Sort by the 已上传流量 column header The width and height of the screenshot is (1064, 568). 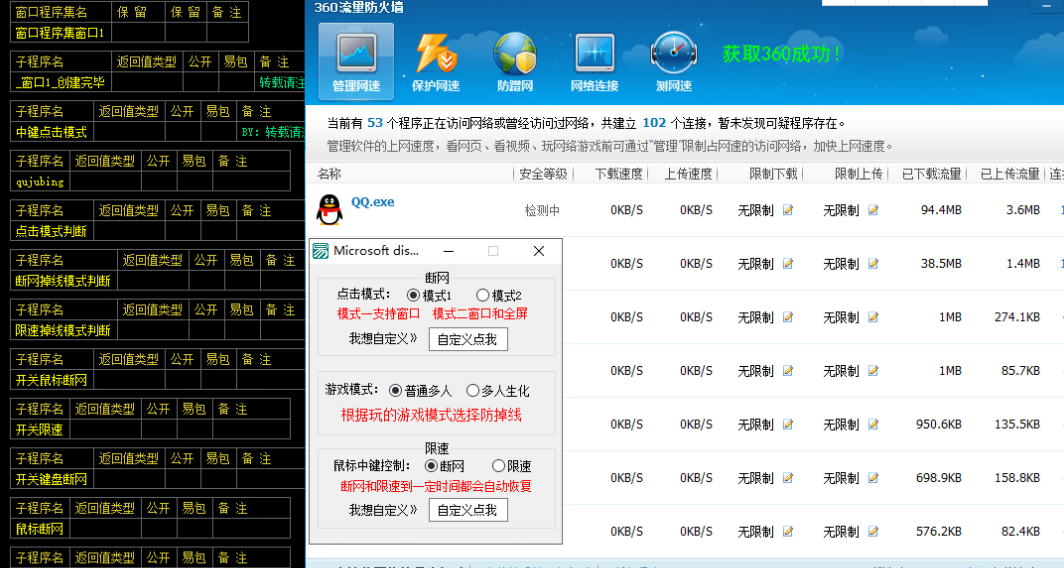1010,174
